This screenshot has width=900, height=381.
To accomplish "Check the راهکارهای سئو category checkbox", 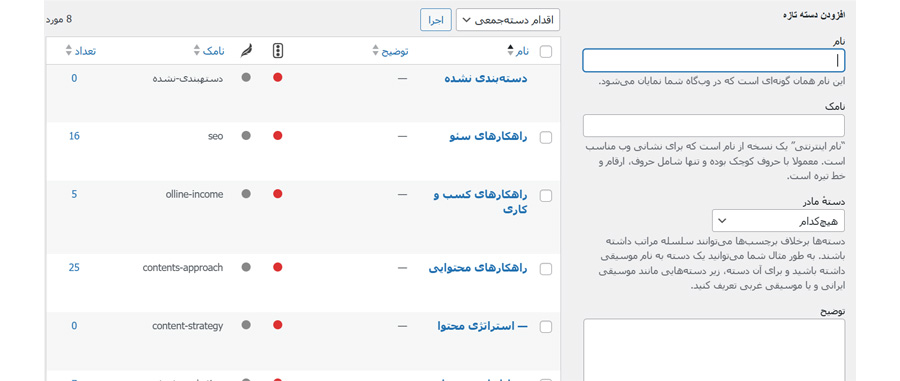I will 546,138.
